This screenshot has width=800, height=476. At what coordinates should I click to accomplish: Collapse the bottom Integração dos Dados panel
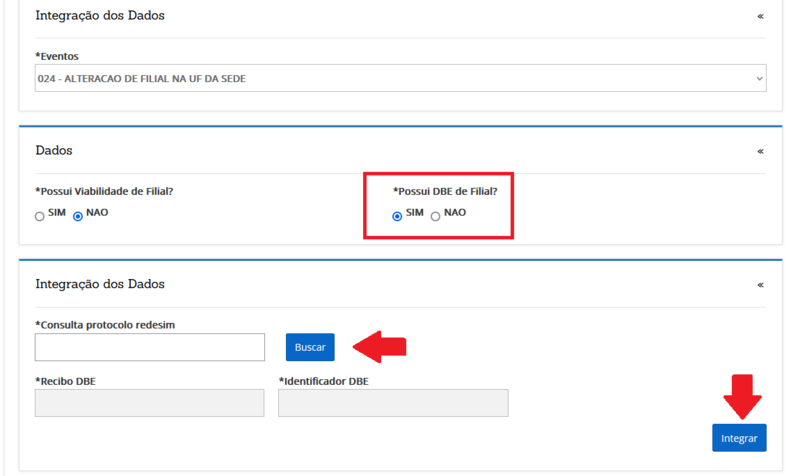760,285
